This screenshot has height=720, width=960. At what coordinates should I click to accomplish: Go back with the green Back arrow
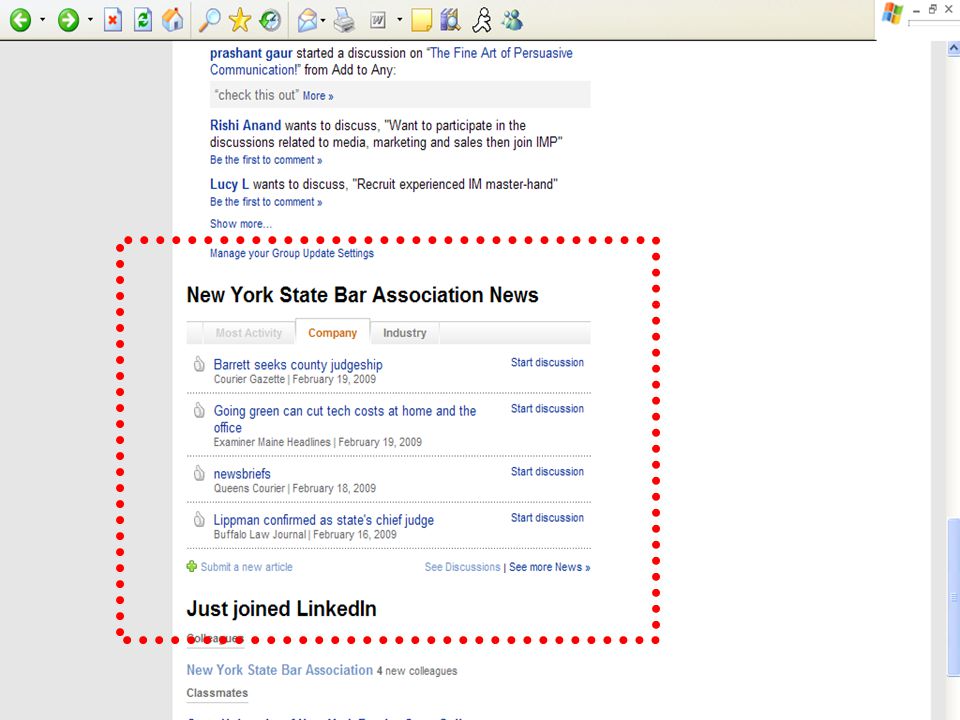click(20, 20)
